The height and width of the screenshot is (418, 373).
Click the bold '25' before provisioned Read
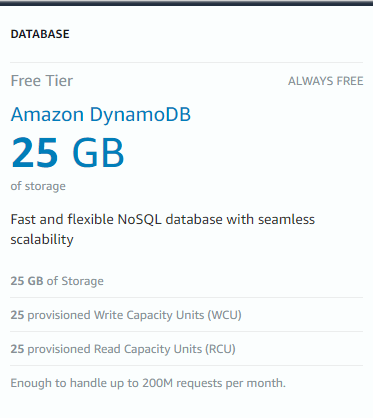click(17, 349)
